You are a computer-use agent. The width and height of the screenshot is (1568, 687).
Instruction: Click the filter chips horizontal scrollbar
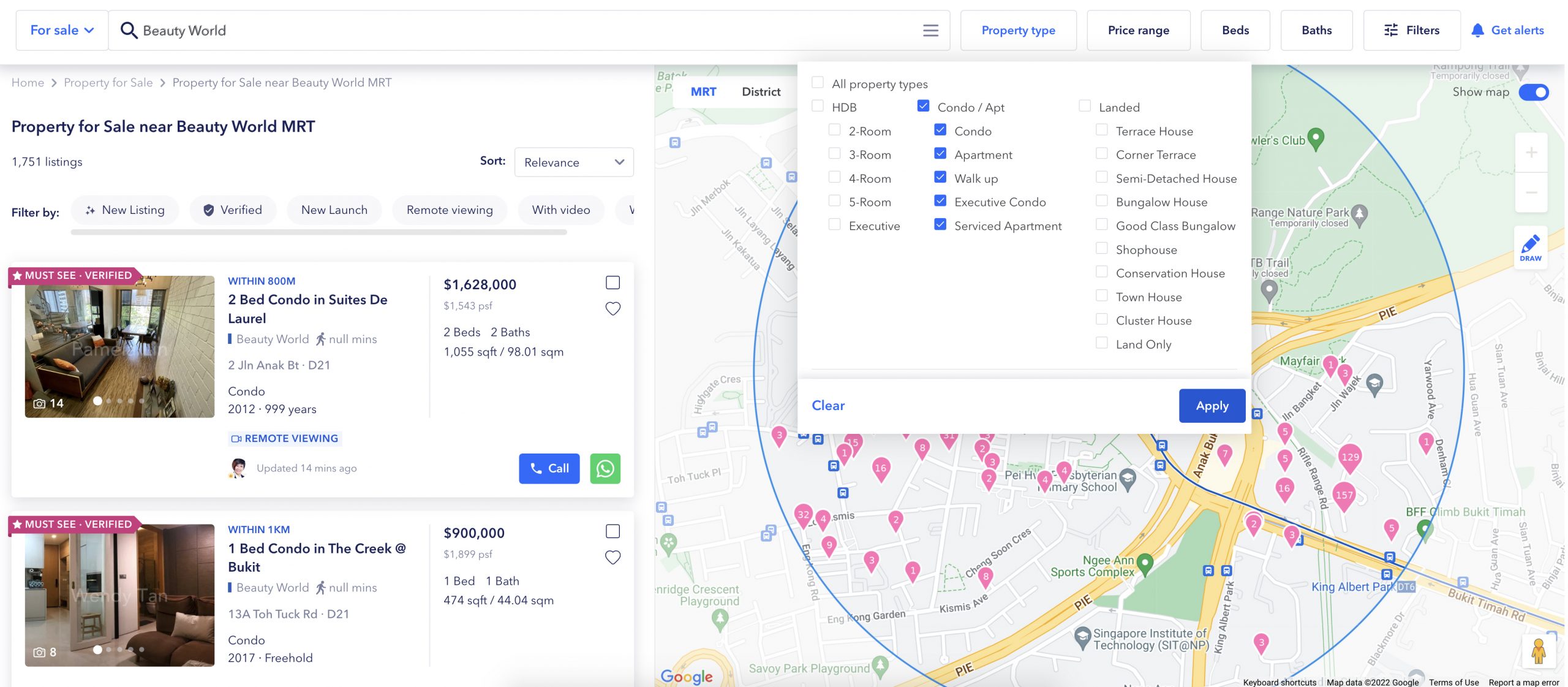[318, 233]
